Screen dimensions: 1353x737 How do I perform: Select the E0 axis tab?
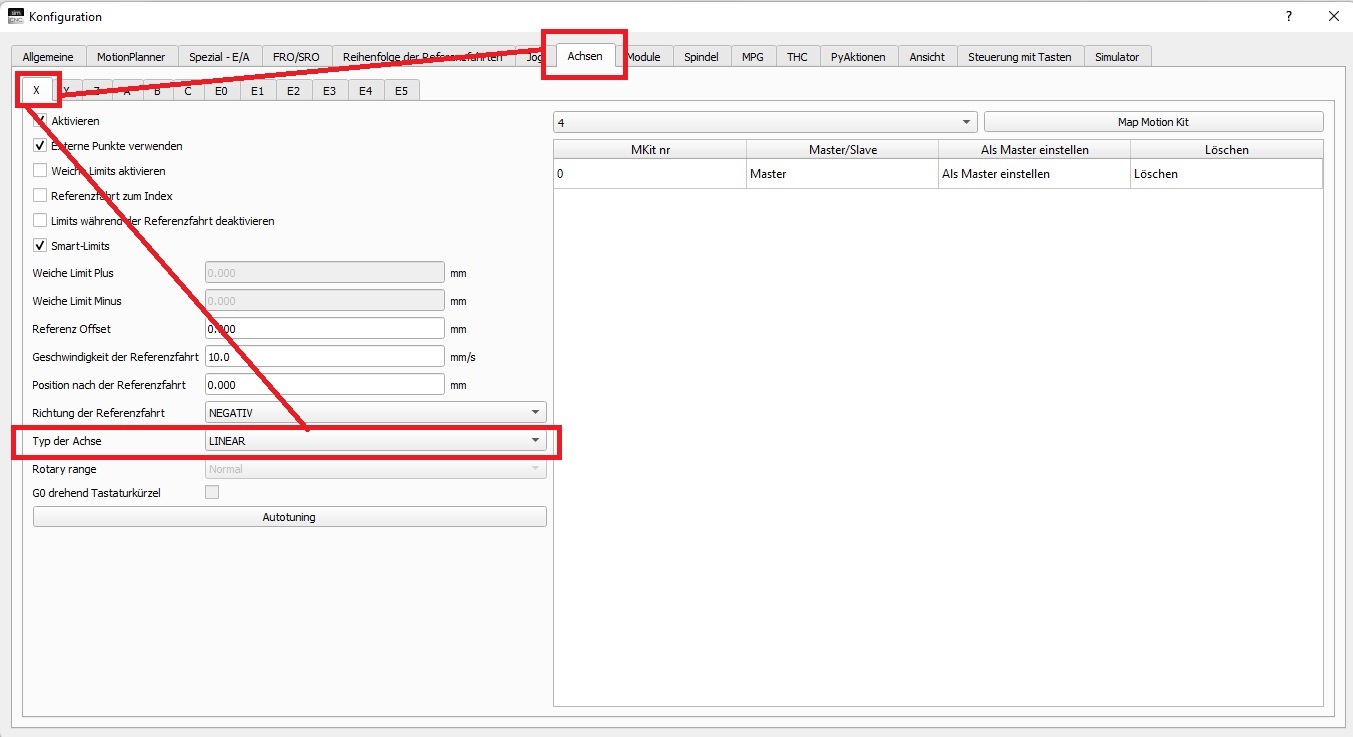pyautogui.click(x=221, y=91)
